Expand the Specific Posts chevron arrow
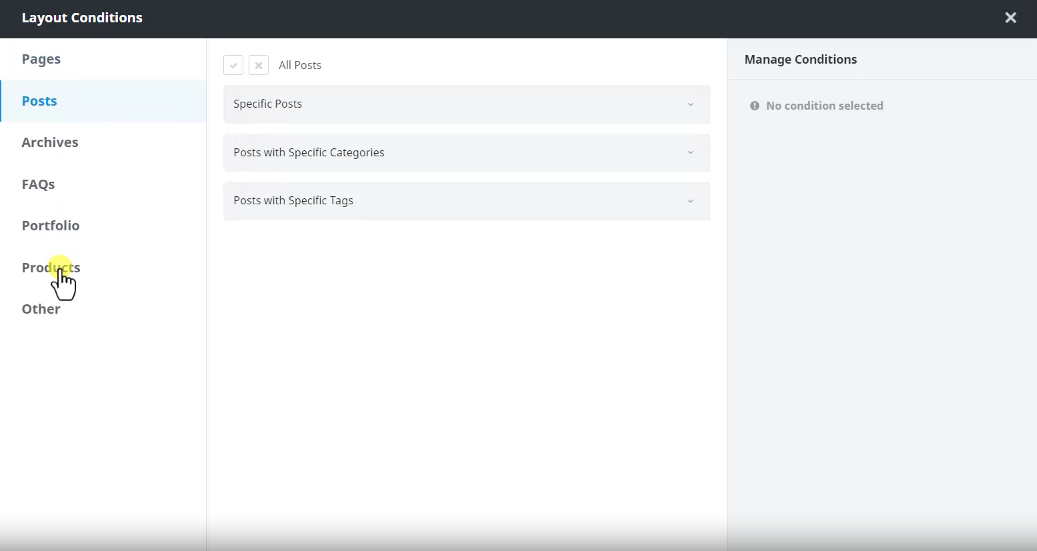Viewport: 1037px width, 551px height. [690, 105]
